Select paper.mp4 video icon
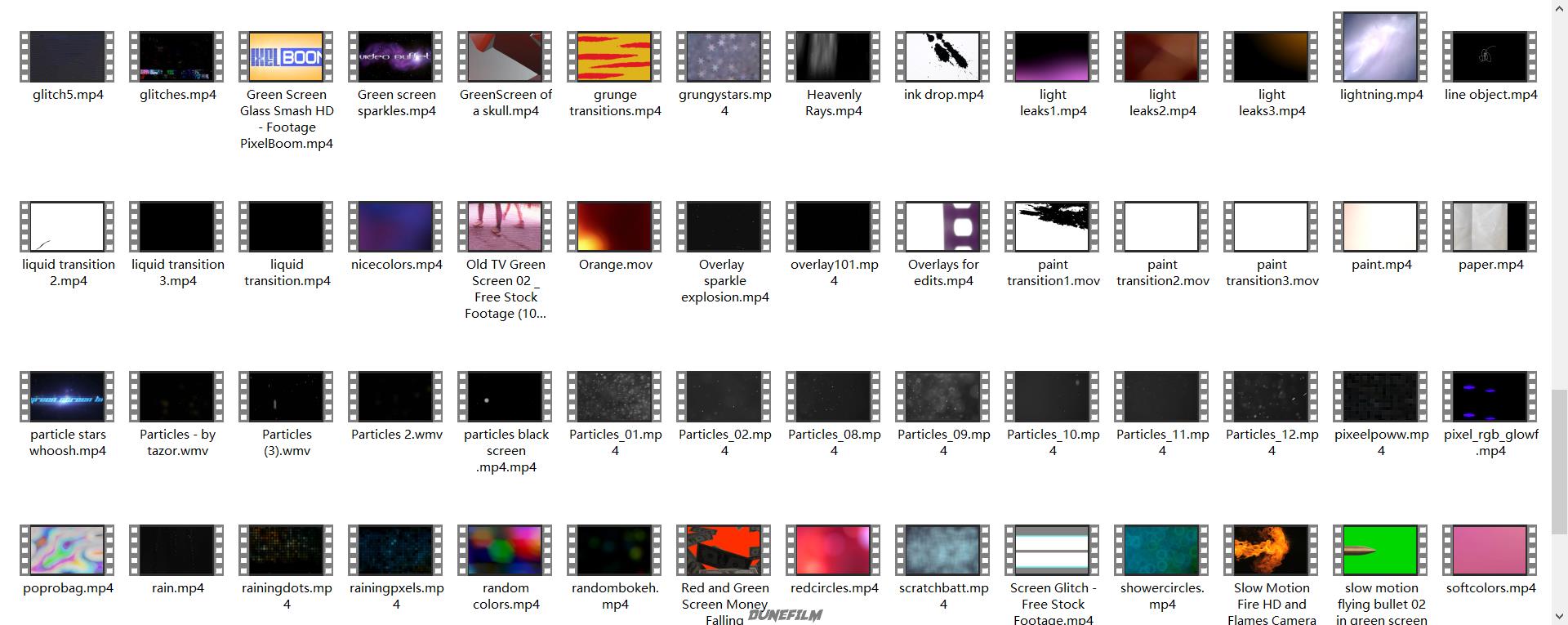 click(x=1490, y=227)
